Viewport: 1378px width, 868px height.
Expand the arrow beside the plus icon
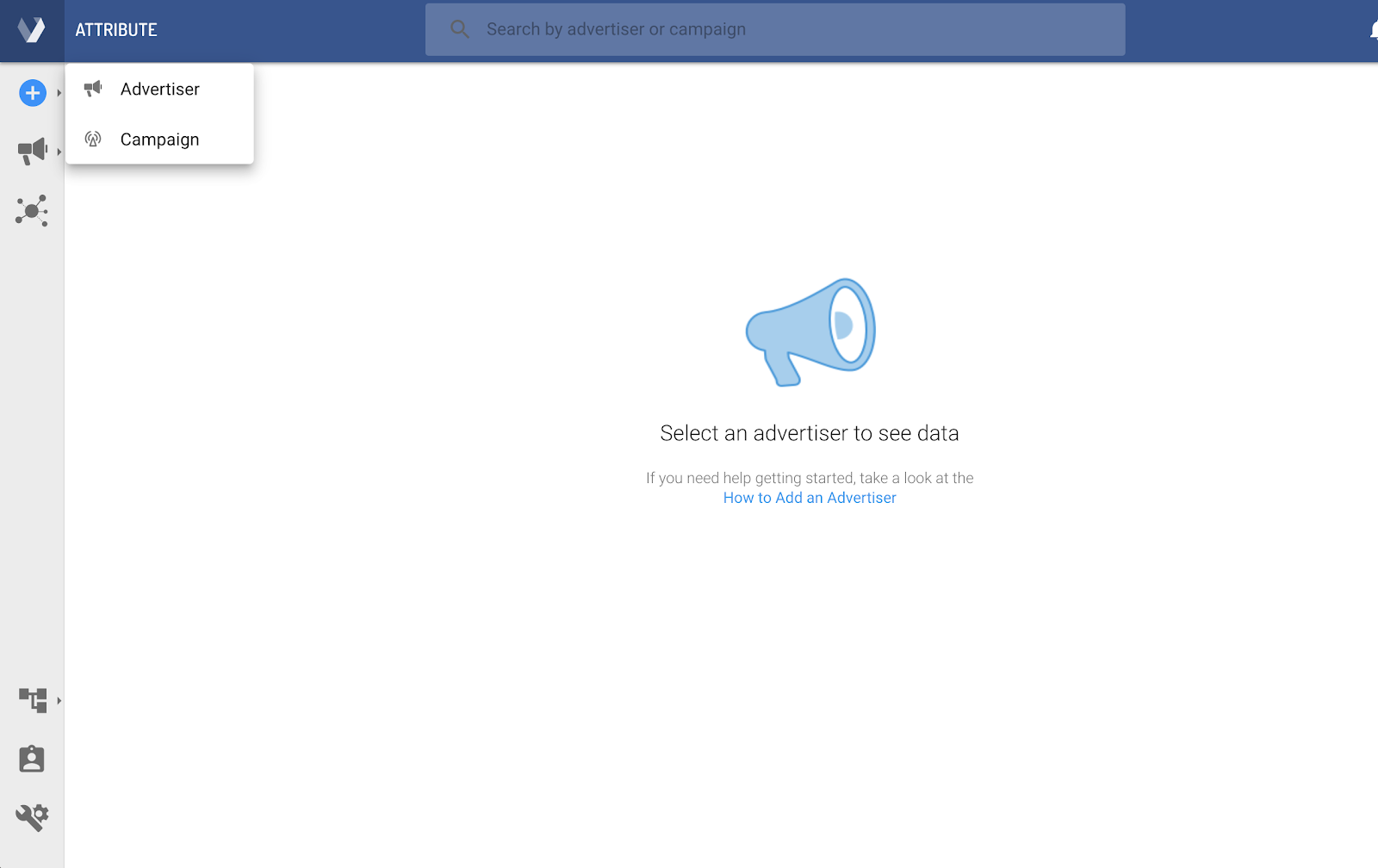[x=59, y=93]
